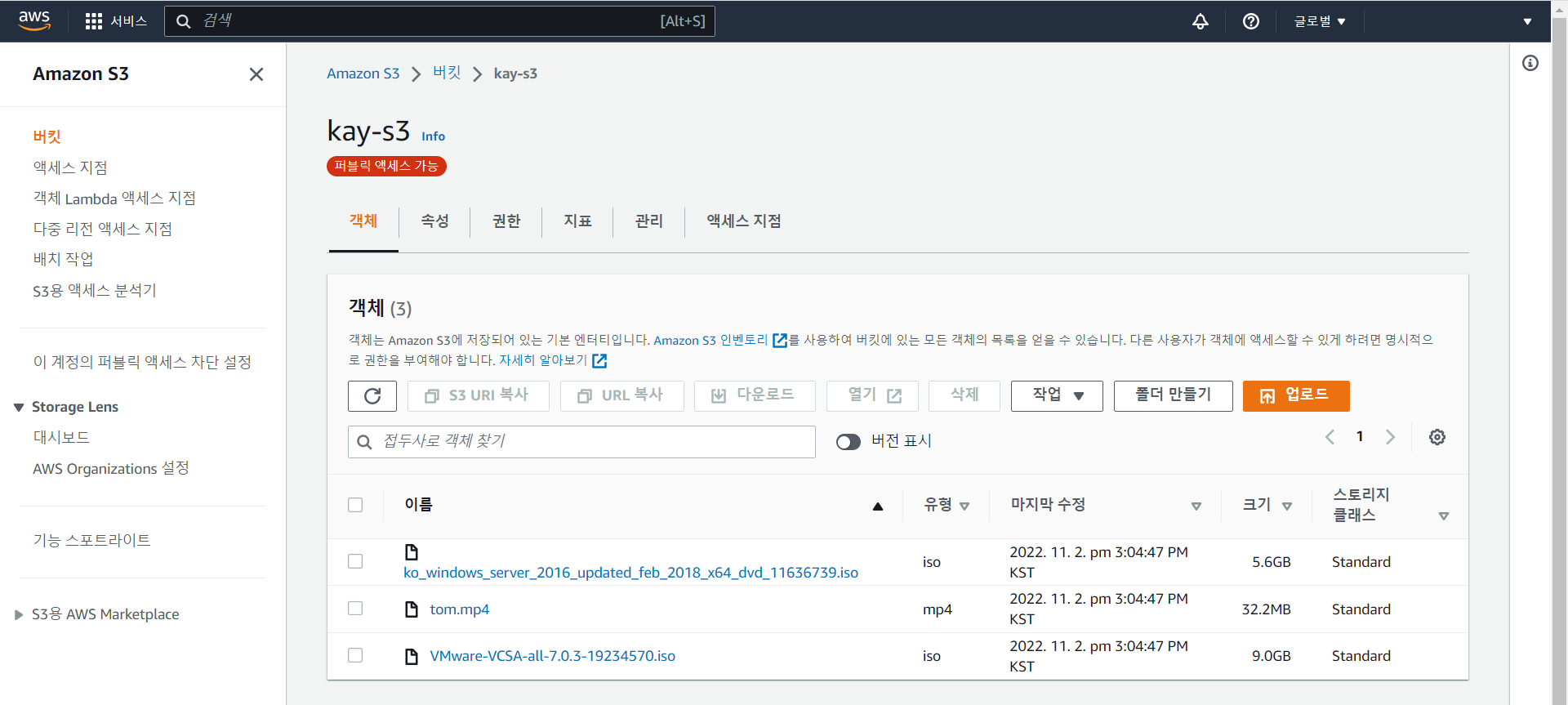
Task: Click file icon of VMware-VCSA iso row
Action: [412, 656]
